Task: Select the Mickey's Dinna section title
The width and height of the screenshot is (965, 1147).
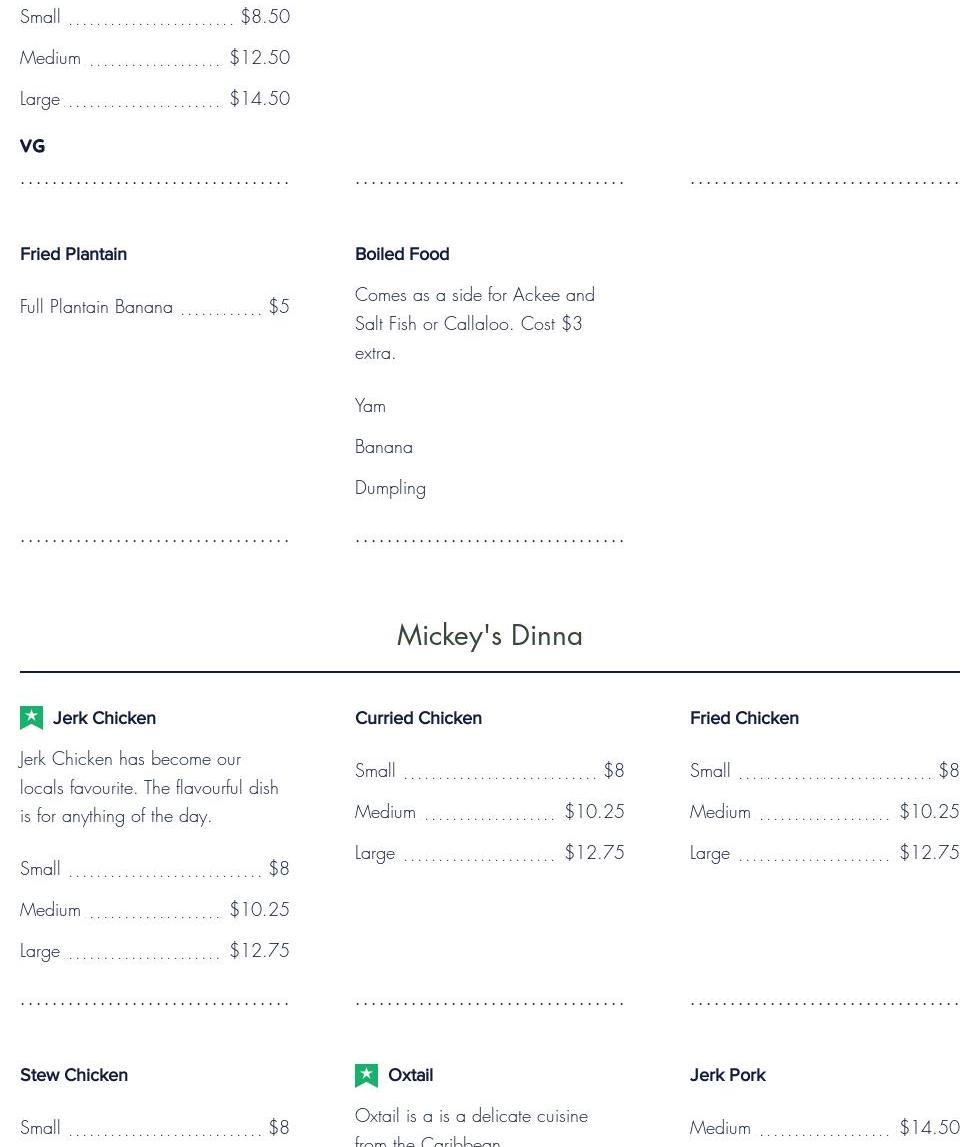Action: click(x=489, y=635)
